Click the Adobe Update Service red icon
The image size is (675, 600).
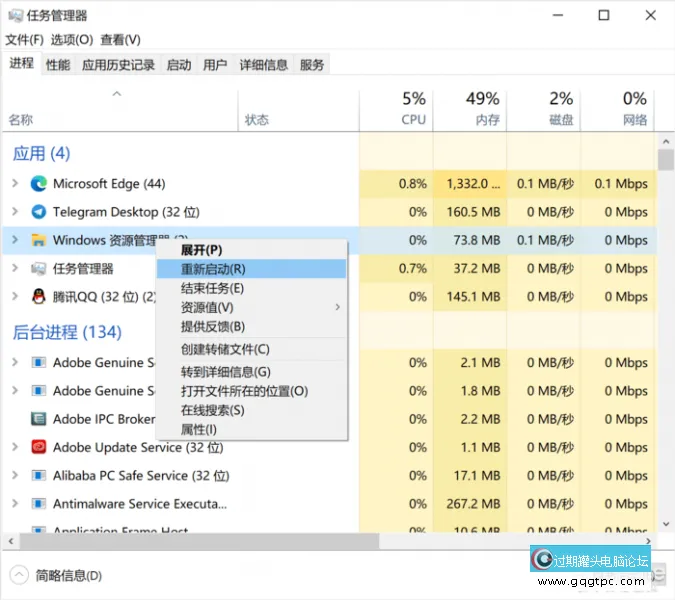pos(39,447)
